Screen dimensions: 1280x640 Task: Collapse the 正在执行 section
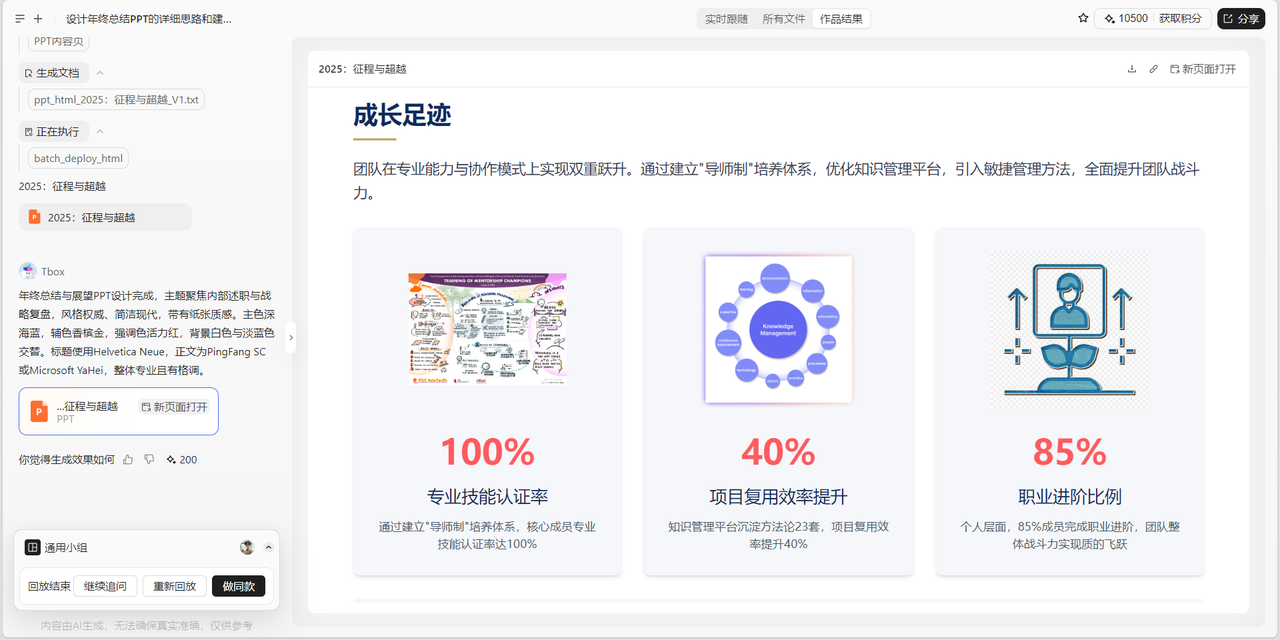tap(100, 132)
